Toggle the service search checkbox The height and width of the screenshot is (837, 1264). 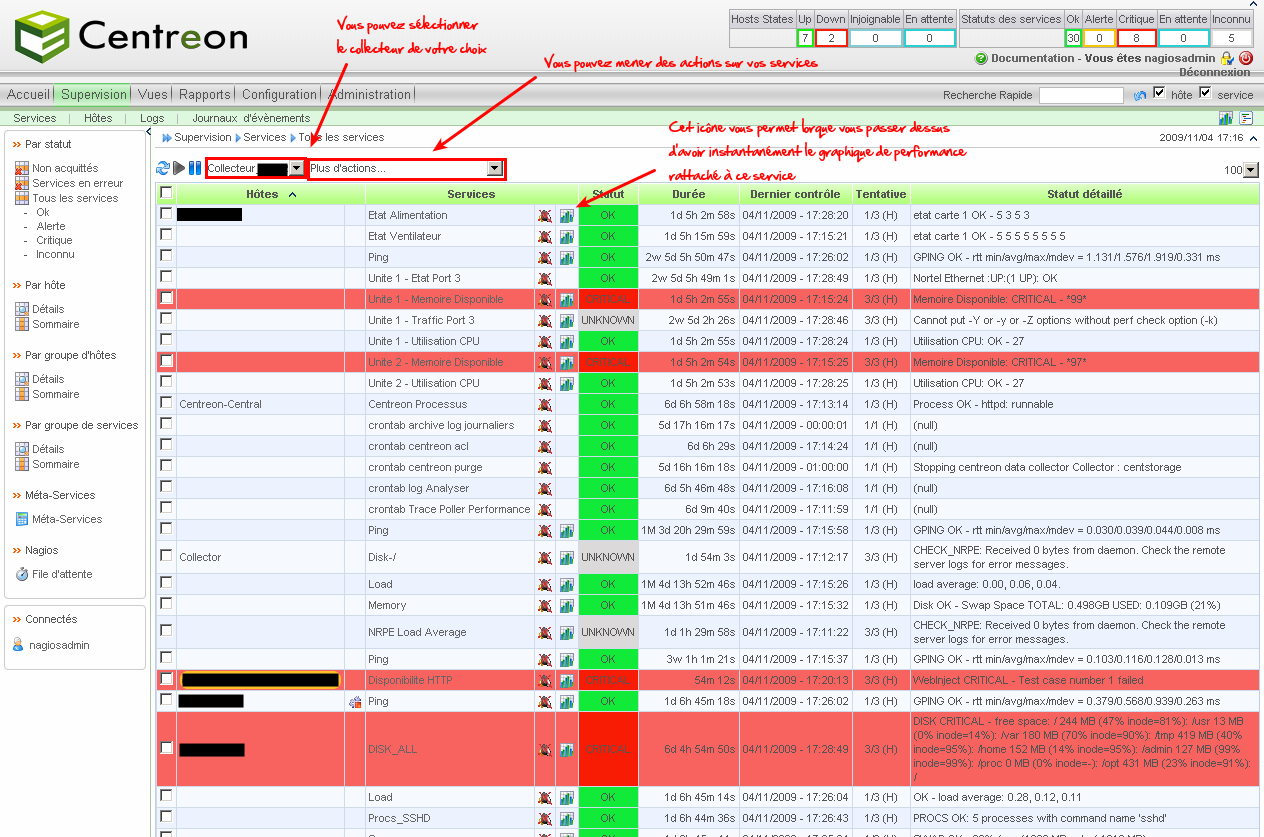(x=1205, y=93)
